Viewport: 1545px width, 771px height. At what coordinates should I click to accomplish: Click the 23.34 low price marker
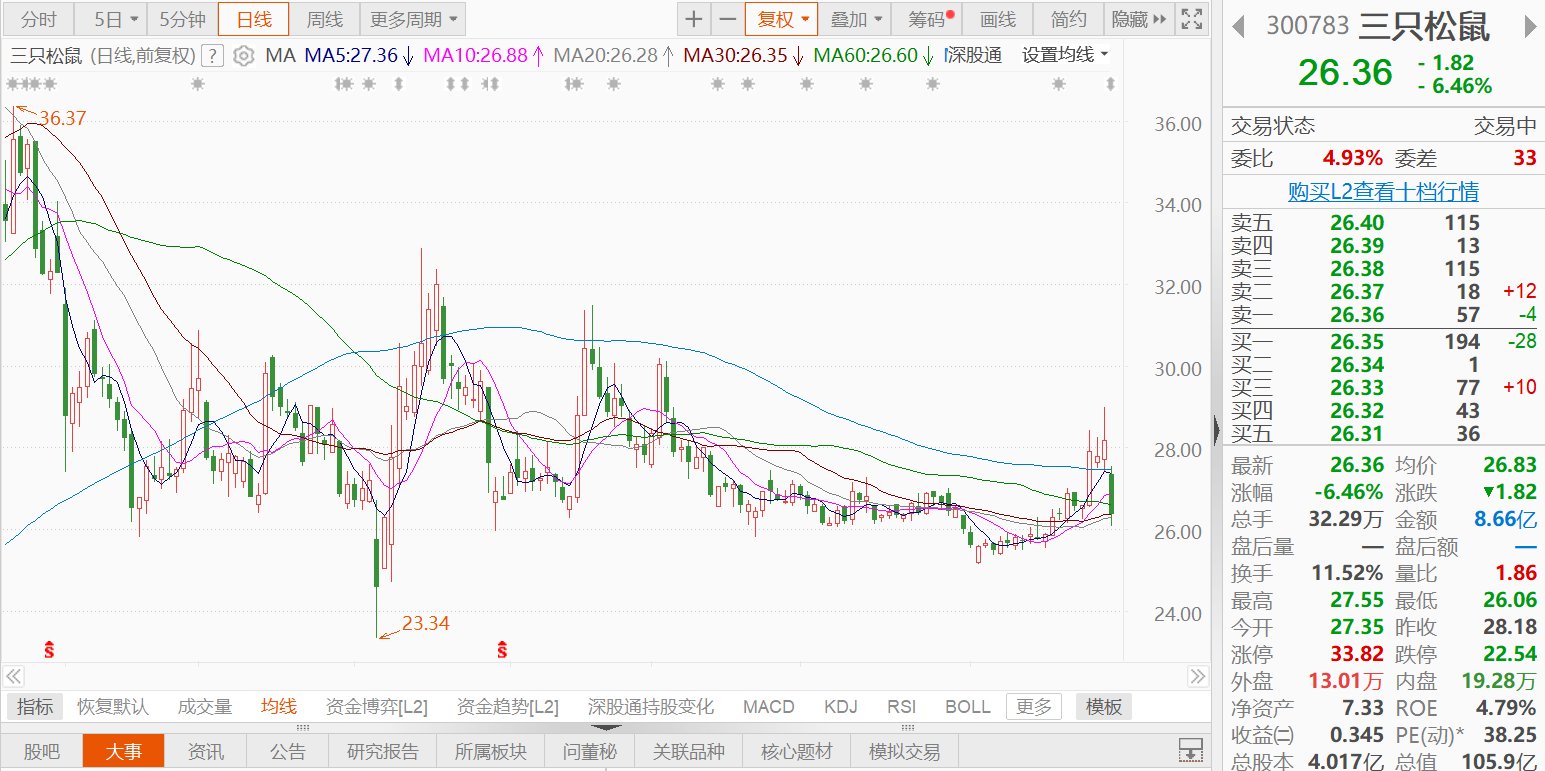[x=426, y=623]
